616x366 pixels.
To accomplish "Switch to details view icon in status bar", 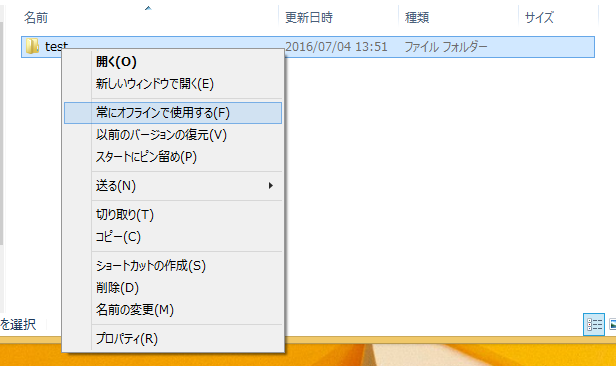I will point(594,324).
